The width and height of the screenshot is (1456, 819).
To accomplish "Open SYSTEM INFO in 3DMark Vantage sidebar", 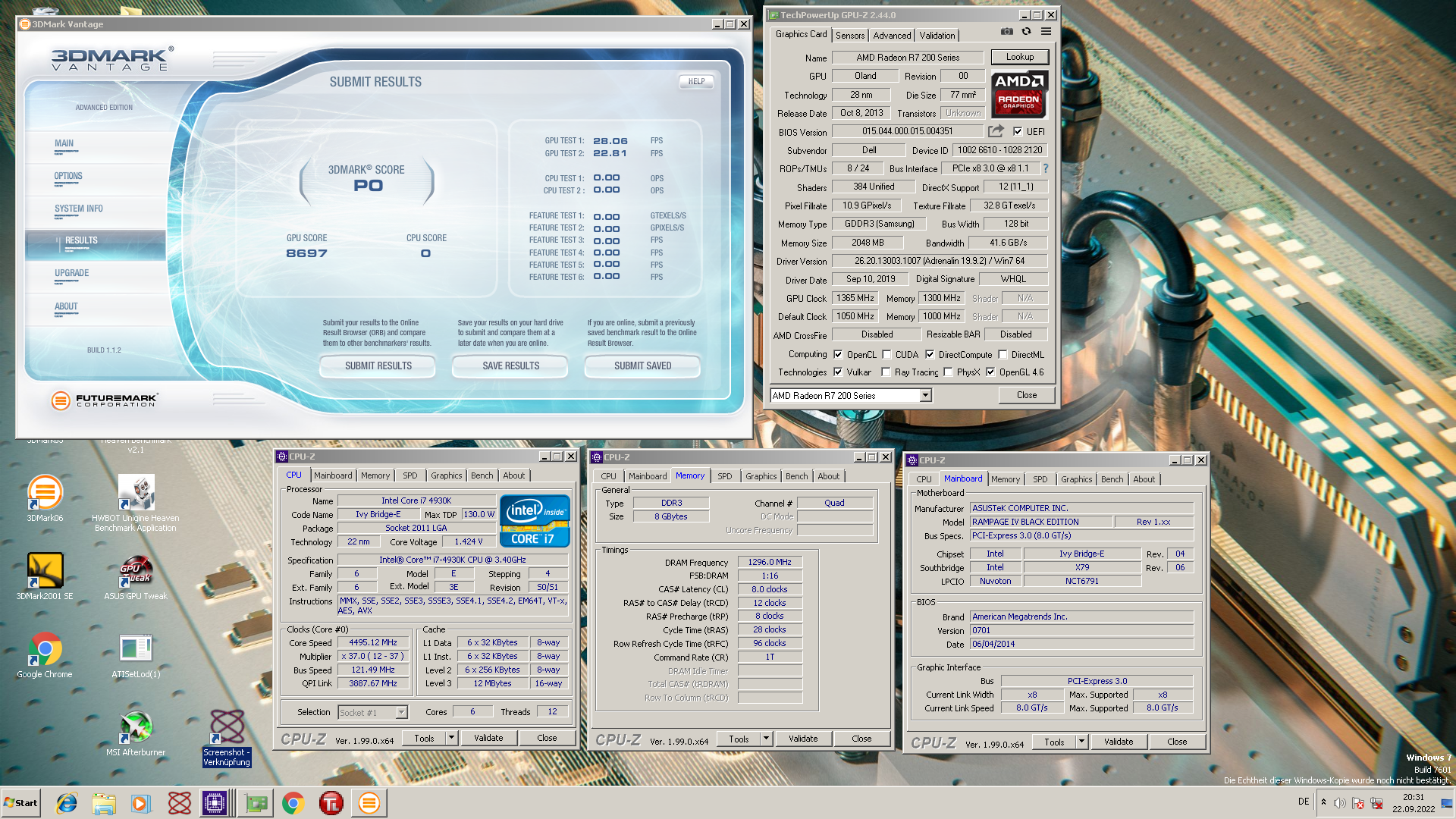I will (78, 209).
